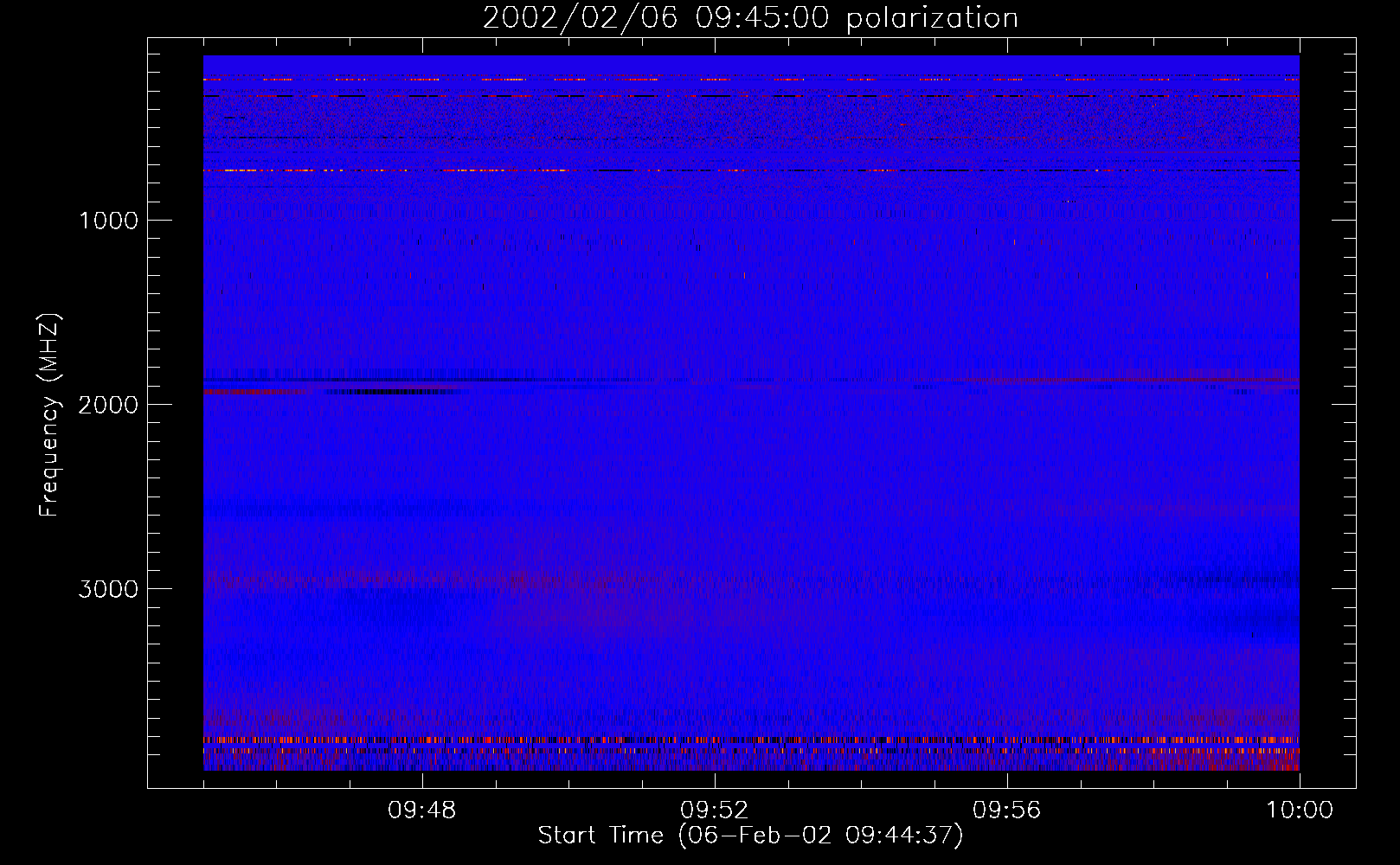Click the plot title '2002/02/06 09:45:00 polarization'

[750, 18]
